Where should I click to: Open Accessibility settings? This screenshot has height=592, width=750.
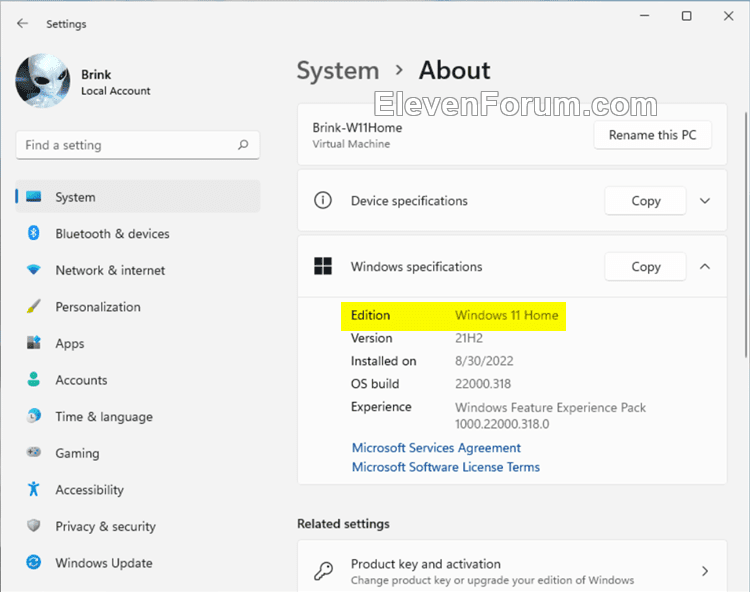tap(89, 490)
